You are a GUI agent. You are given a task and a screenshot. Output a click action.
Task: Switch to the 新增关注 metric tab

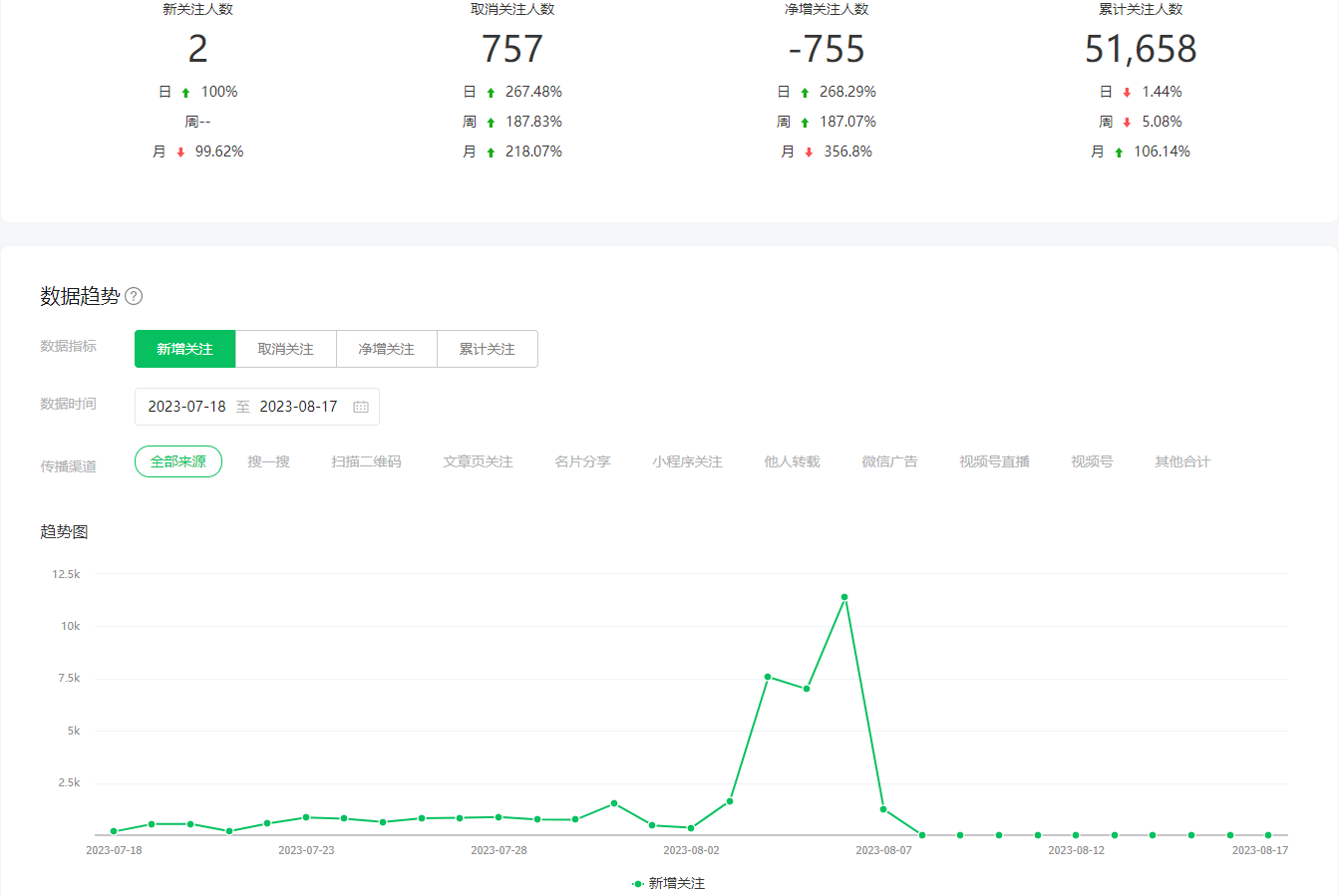[184, 349]
